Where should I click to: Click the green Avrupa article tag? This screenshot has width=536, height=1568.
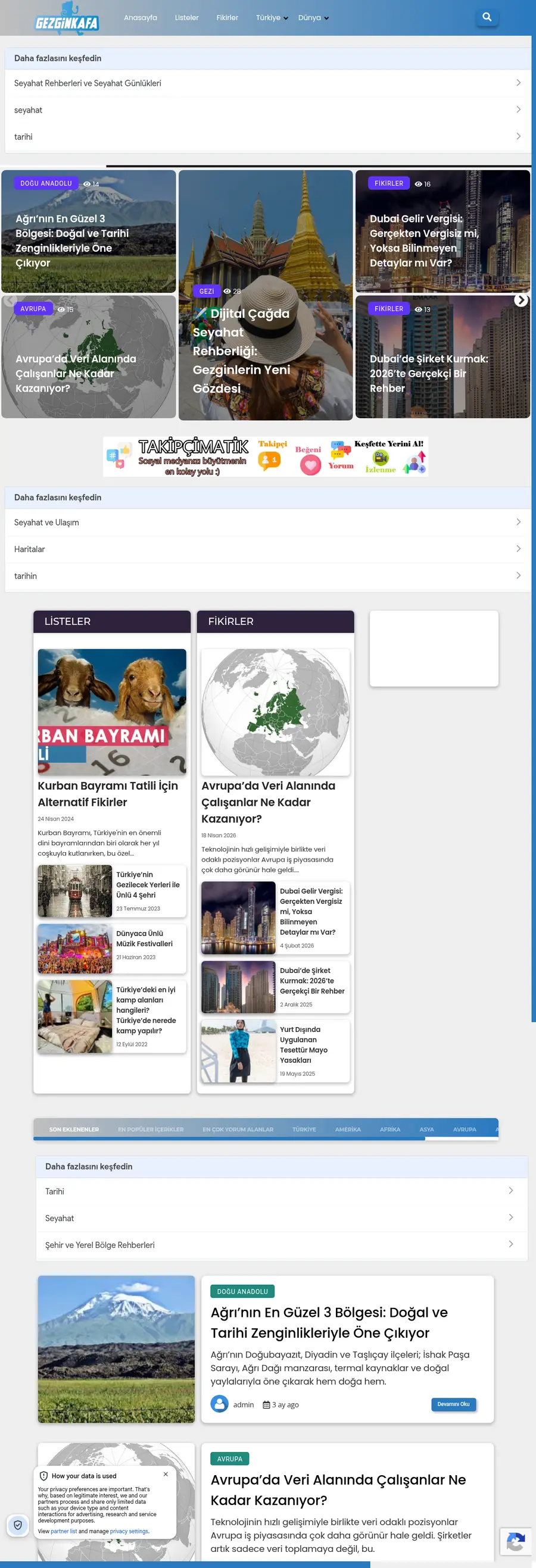coord(230,1459)
